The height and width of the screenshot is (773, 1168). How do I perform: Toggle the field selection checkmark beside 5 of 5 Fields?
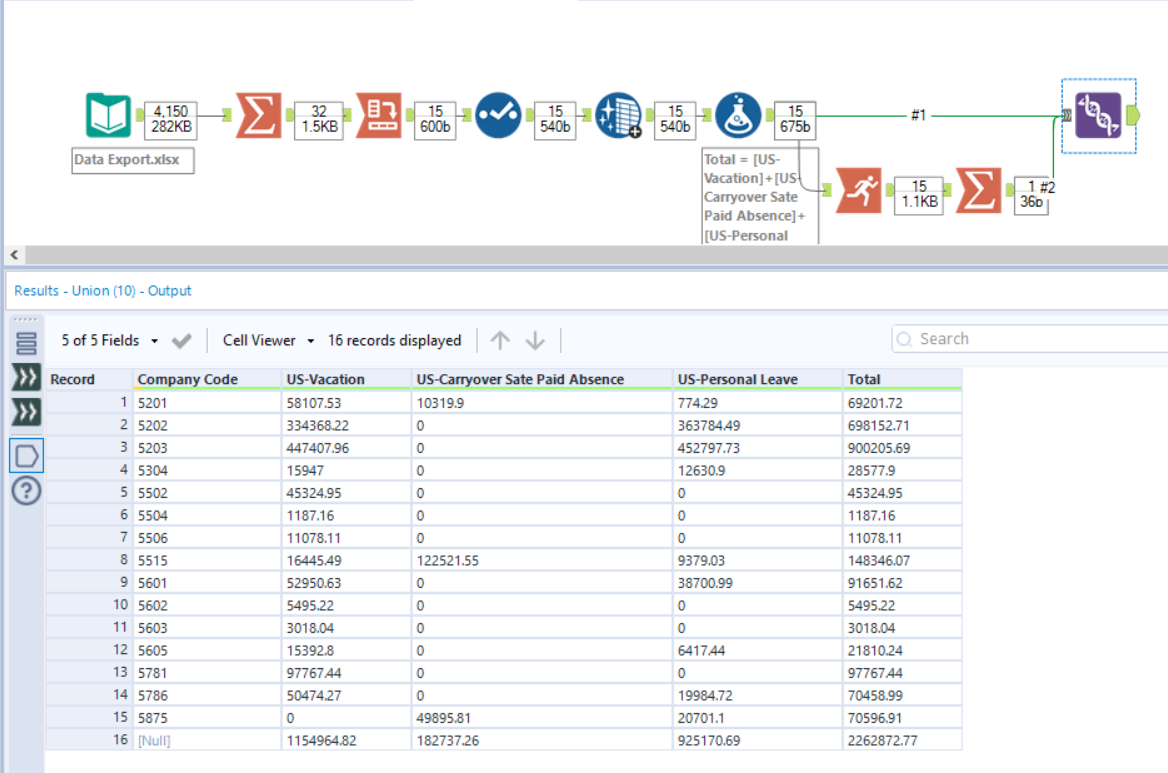click(x=182, y=340)
